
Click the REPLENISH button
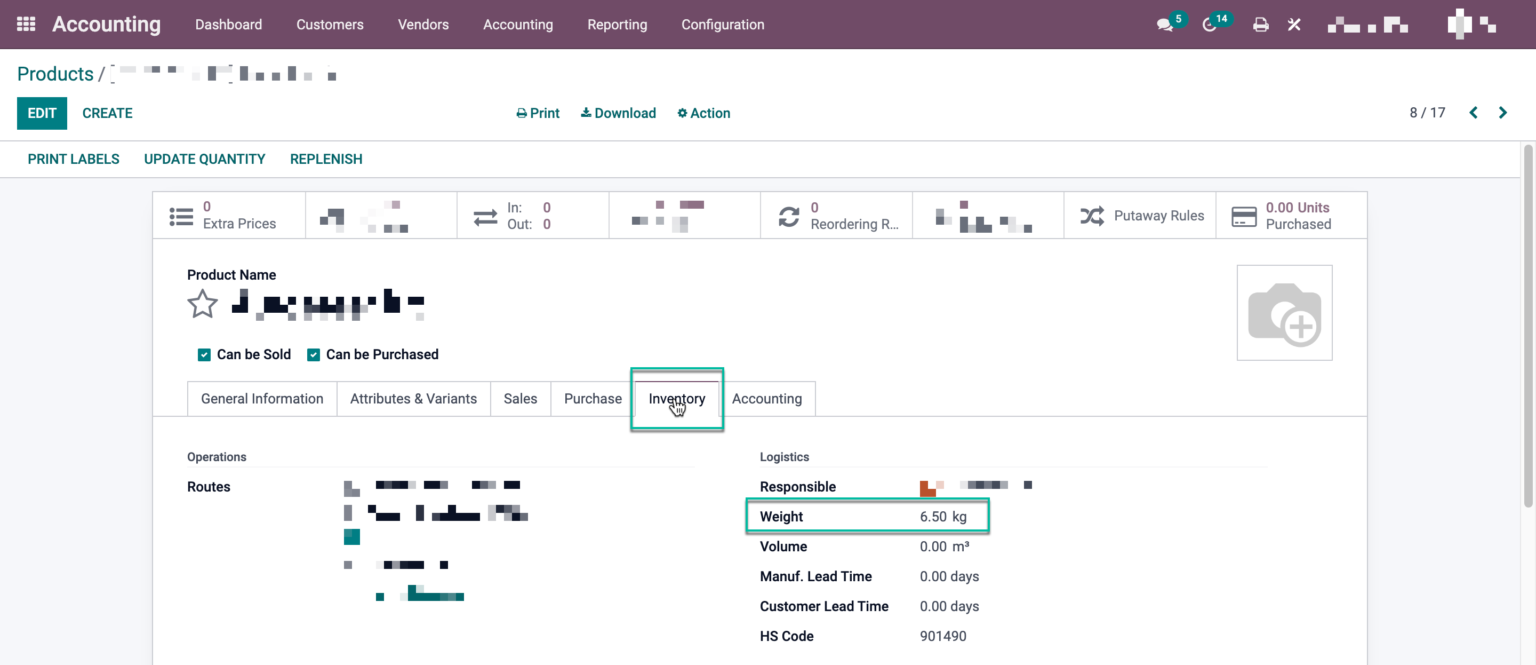[x=326, y=158]
